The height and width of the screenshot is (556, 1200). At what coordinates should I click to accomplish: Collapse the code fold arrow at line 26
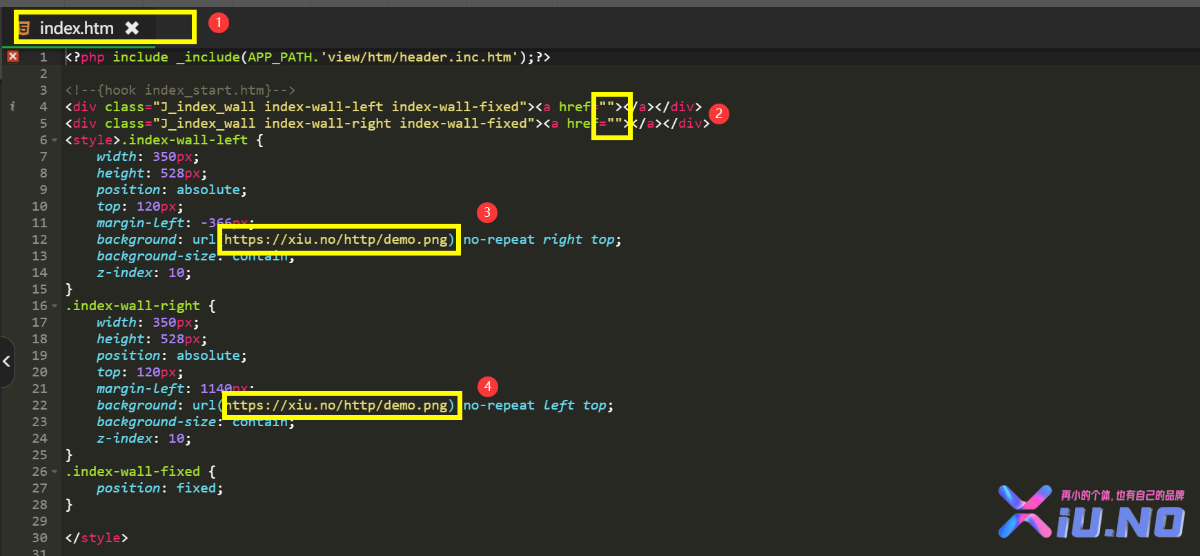(55, 472)
